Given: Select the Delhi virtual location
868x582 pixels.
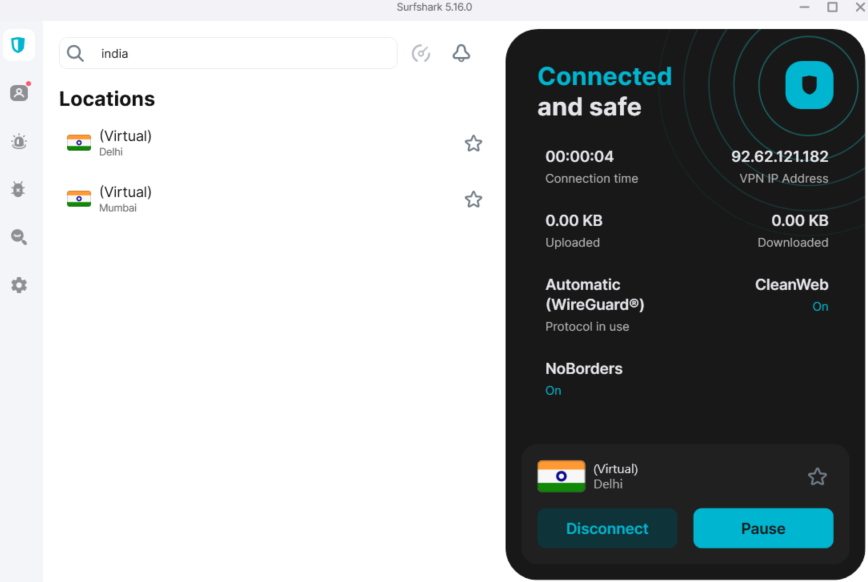Looking at the screenshot, I should pyautogui.click(x=125, y=142).
